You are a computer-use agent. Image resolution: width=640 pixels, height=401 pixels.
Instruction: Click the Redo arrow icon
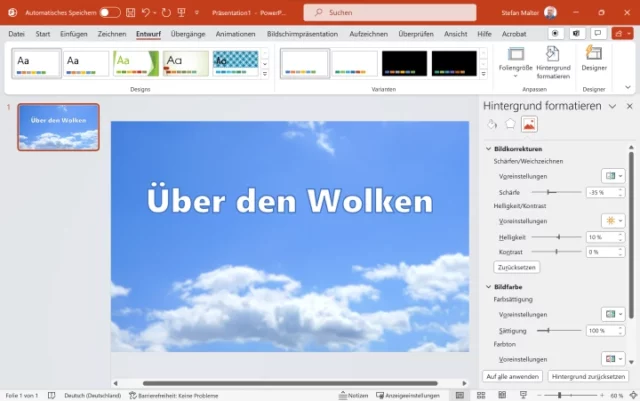click(x=166, y=13)
